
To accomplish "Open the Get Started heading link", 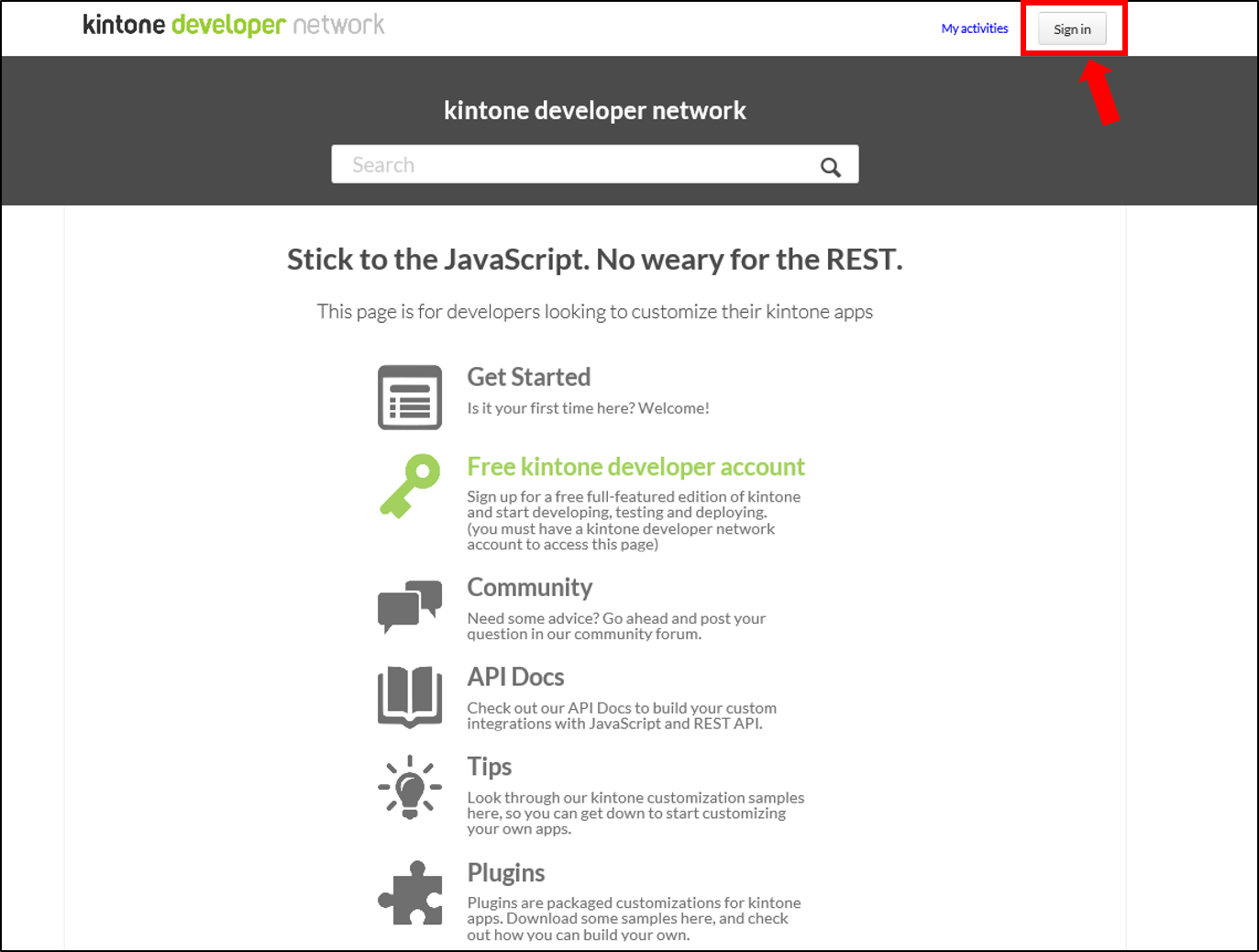I will [x=529, y=377].
